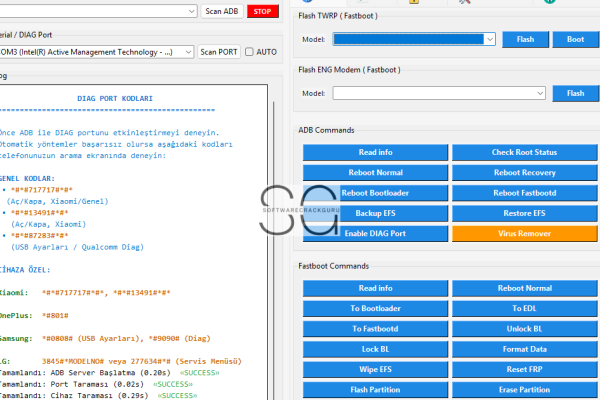Click the Scan PORT button
This screenshot has height=400, width=600.
pos(219,52)
